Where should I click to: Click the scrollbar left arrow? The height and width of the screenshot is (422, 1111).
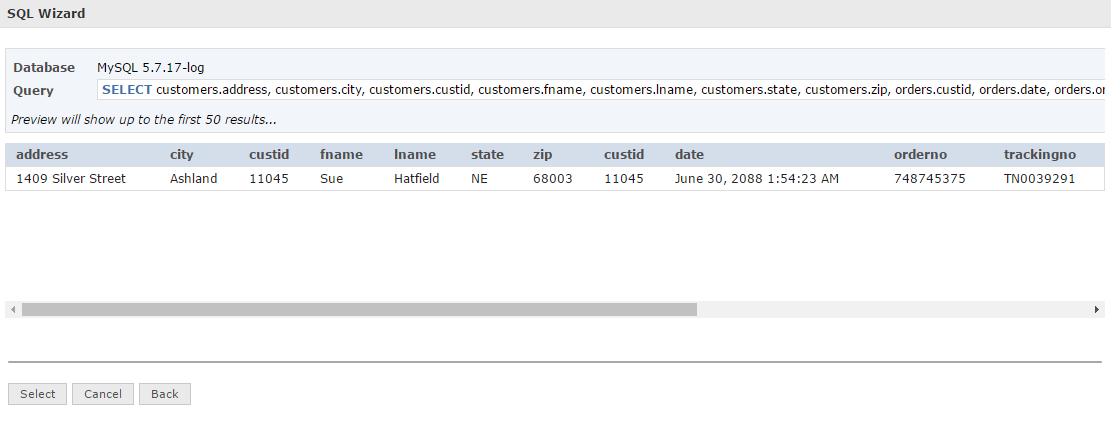point(13,310)
